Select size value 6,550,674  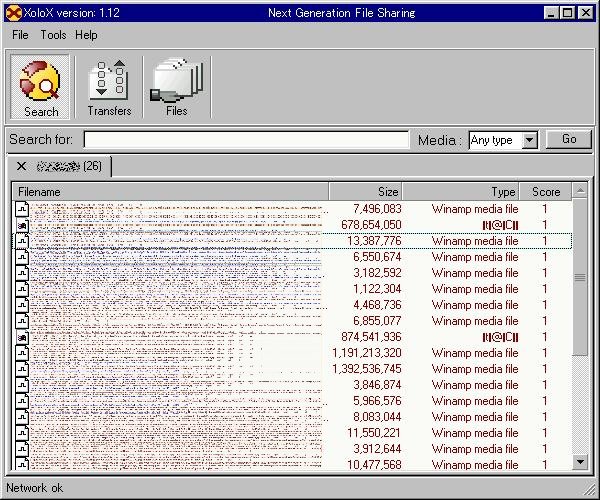(377, 257)
